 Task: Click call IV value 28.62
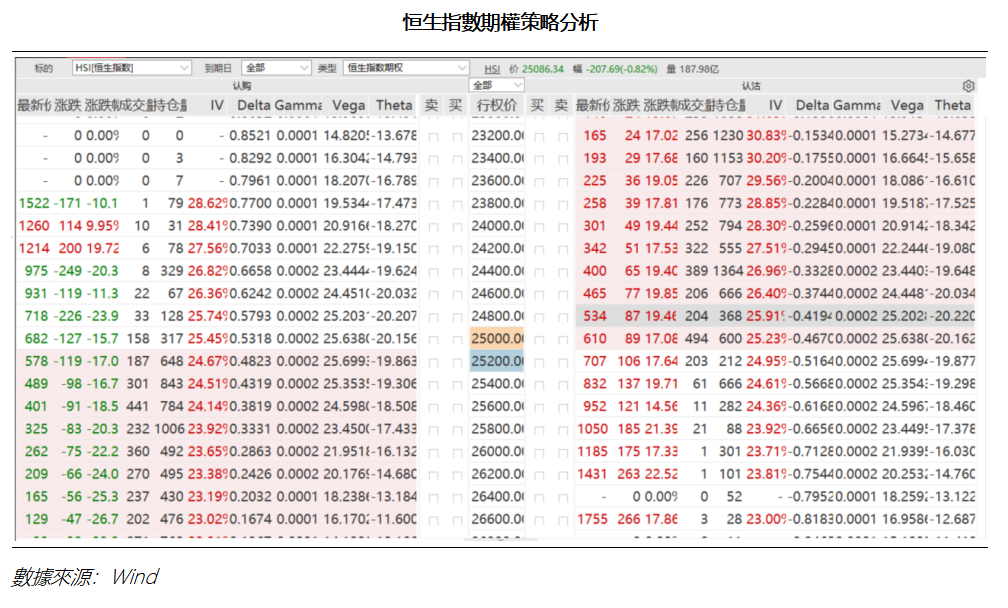(208, 203)
